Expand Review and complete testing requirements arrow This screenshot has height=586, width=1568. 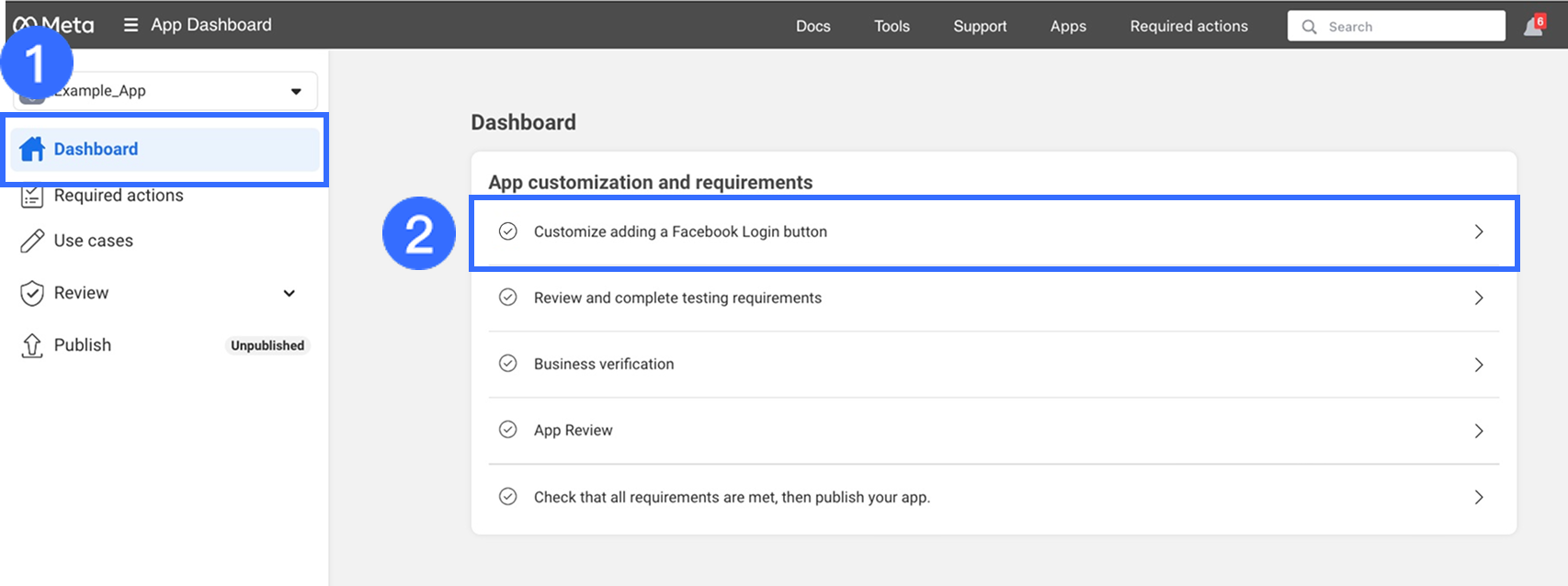(1478, 298)
